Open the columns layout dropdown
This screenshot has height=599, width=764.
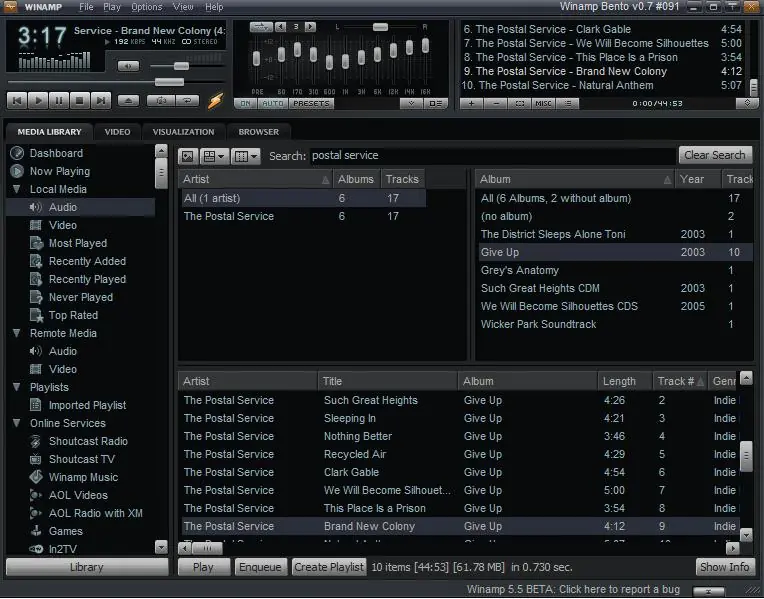click(x=246, y=156)
